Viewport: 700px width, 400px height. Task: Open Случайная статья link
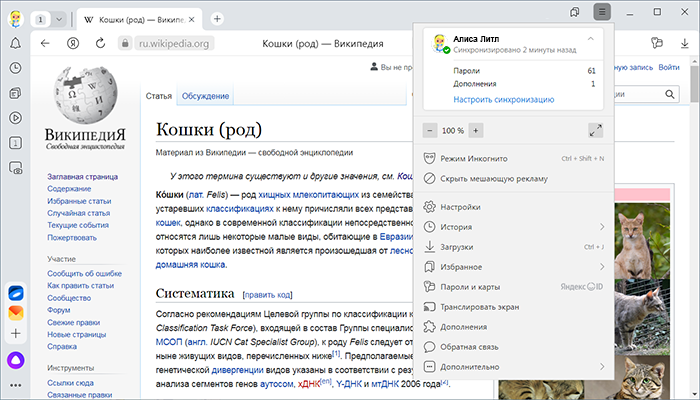click(x=79, y=213)
